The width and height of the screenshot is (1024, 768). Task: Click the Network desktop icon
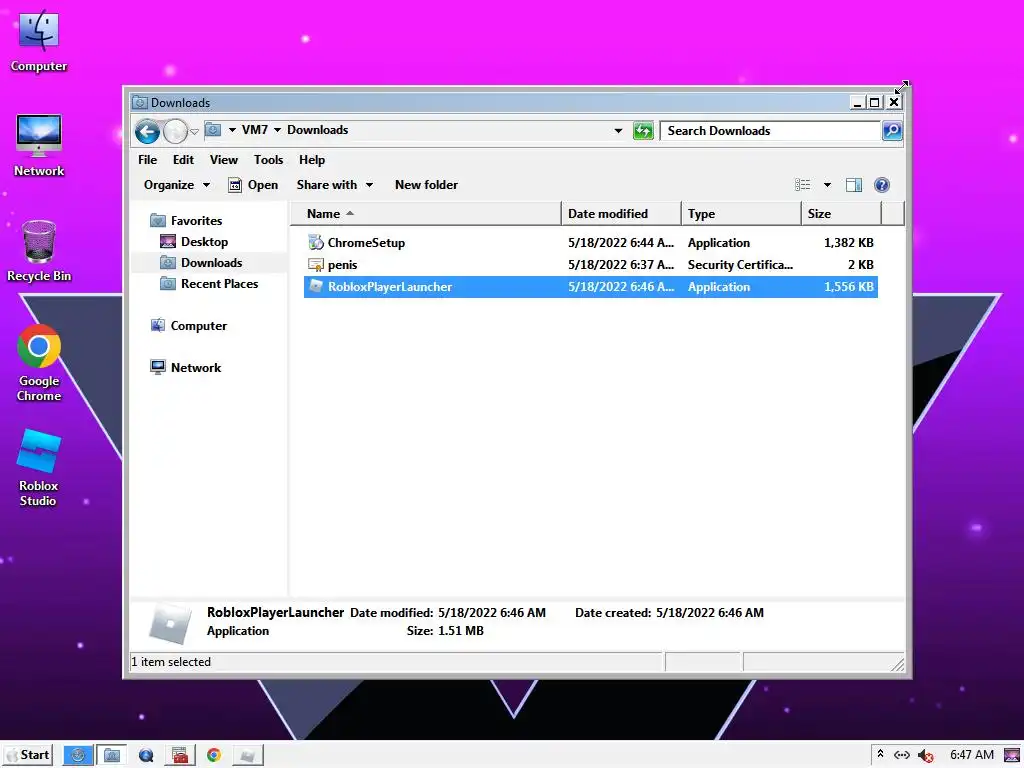[39, 145]
